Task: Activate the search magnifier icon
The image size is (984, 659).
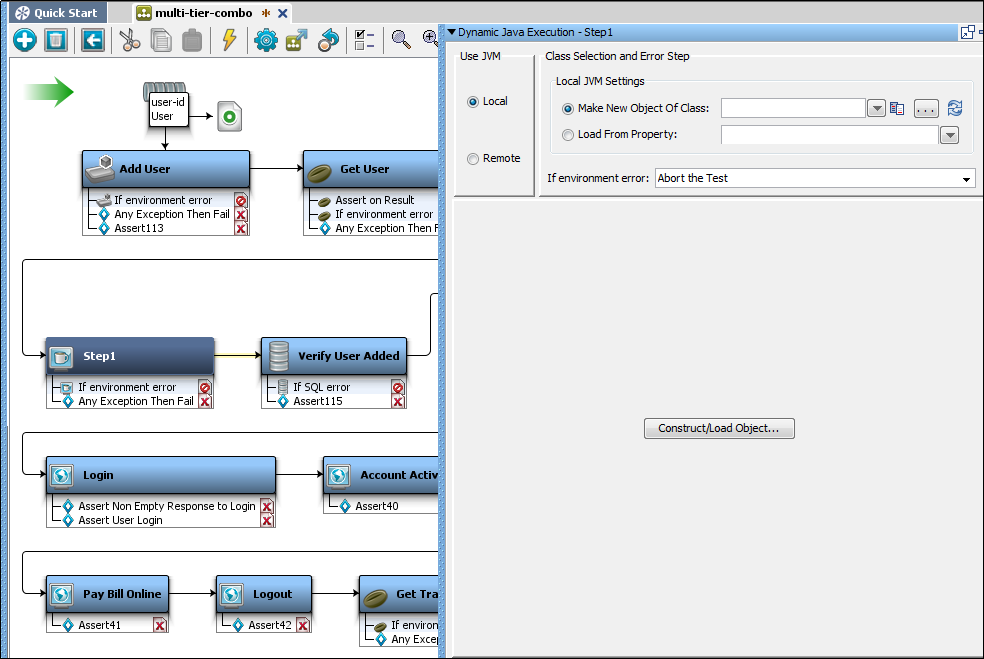Action: point(399,40)
